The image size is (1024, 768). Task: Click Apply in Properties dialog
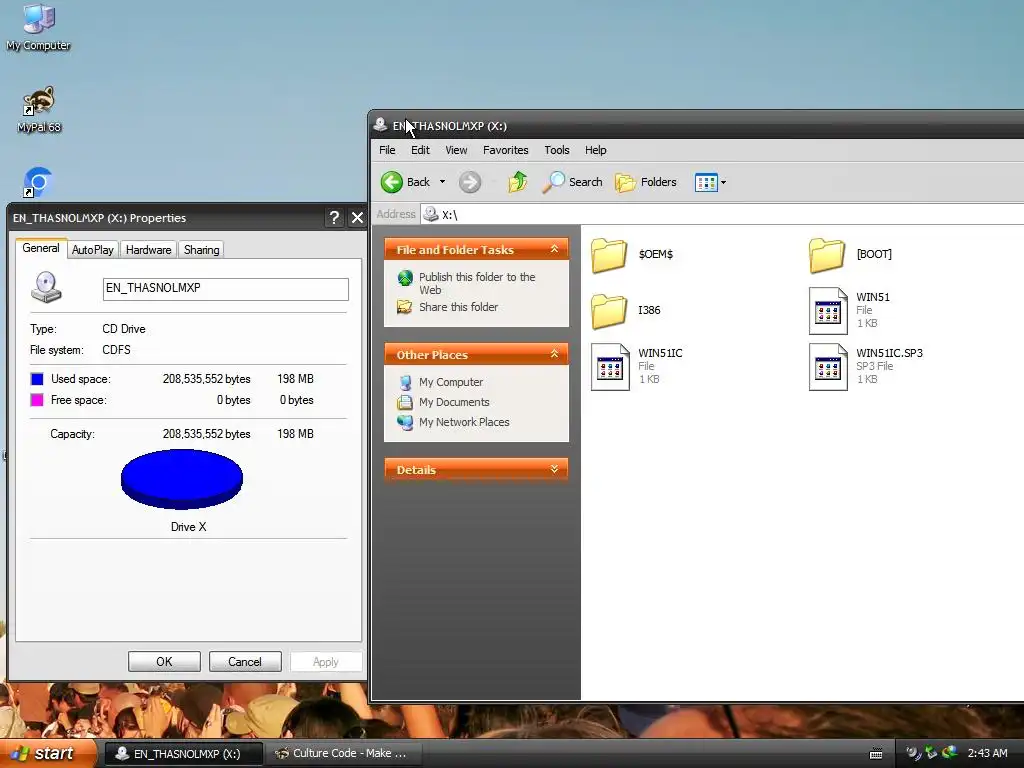coord(325,662)
